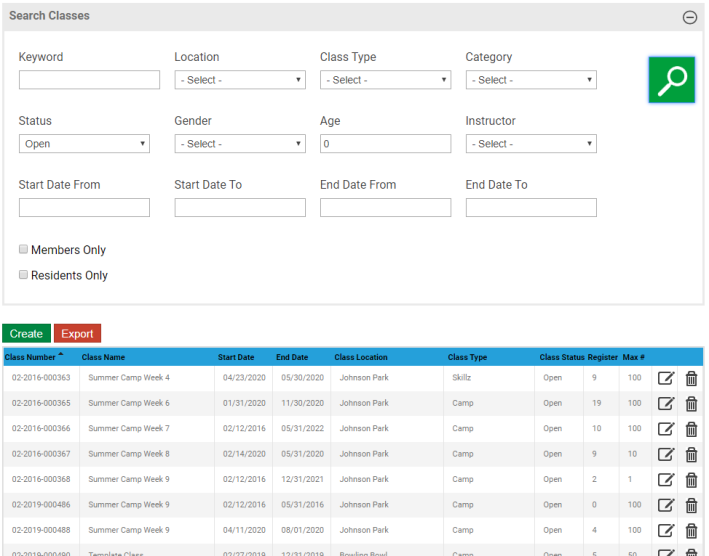Image resolution: width=709 pixels, height=556 pixels.
Task: Open the Location dropdown
Action: click(x=240, y=80)
